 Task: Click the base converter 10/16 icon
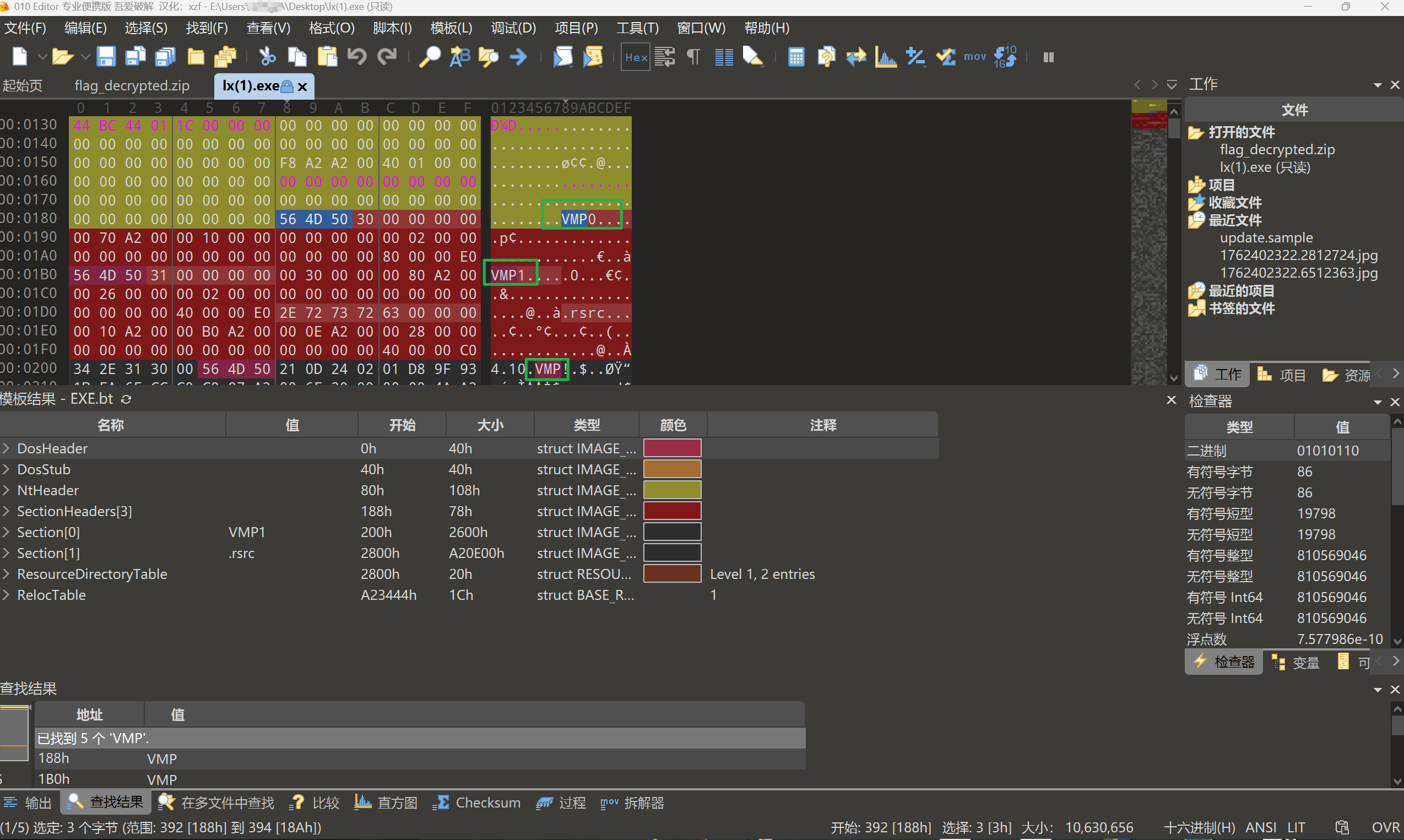(1005, 57)
